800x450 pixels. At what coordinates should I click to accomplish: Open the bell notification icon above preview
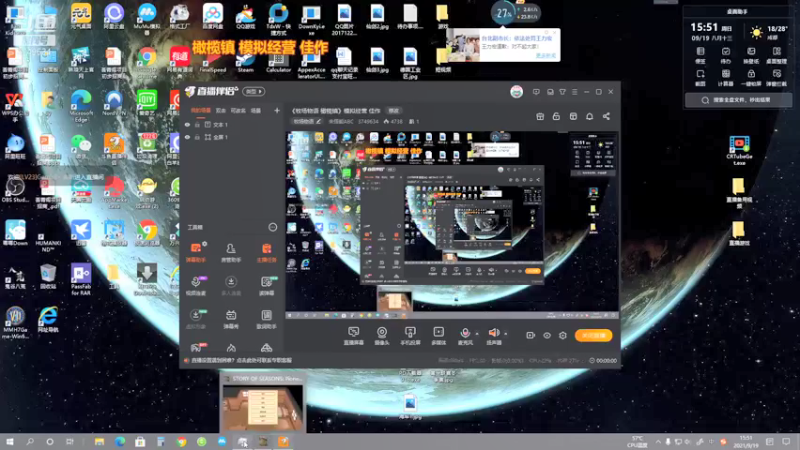pyautogui.click(x=589, y=116)
